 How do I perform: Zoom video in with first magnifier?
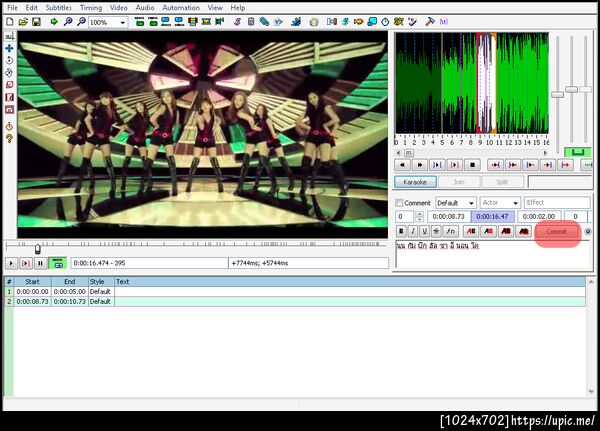coord(68,22)
